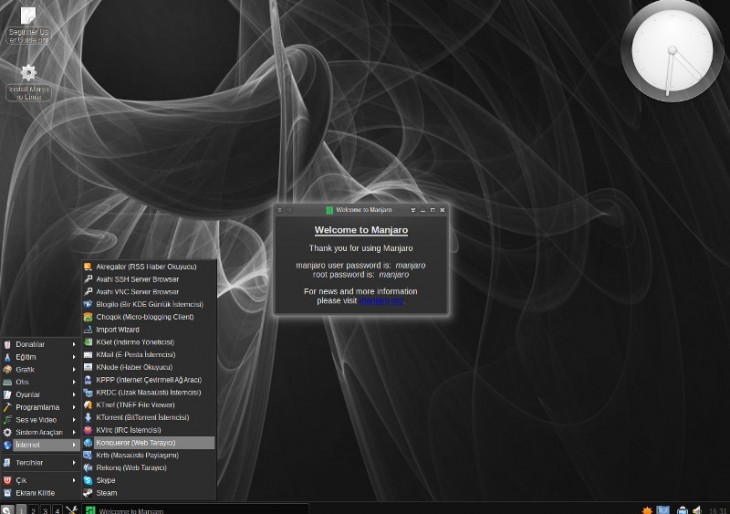The width and height of the screenshot is (730, 514).
Task: Launch KTnef TNEF file viewer
Action: point(149,405)
